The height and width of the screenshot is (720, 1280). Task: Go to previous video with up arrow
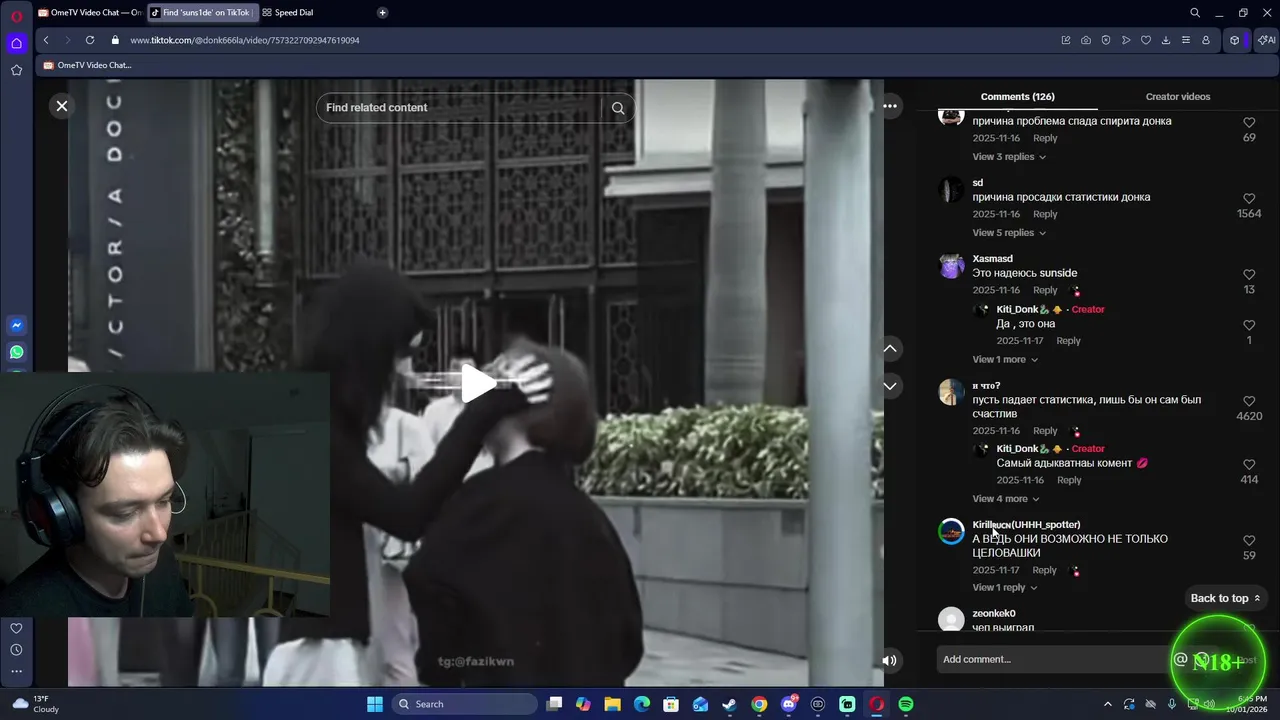coord(890,348)
